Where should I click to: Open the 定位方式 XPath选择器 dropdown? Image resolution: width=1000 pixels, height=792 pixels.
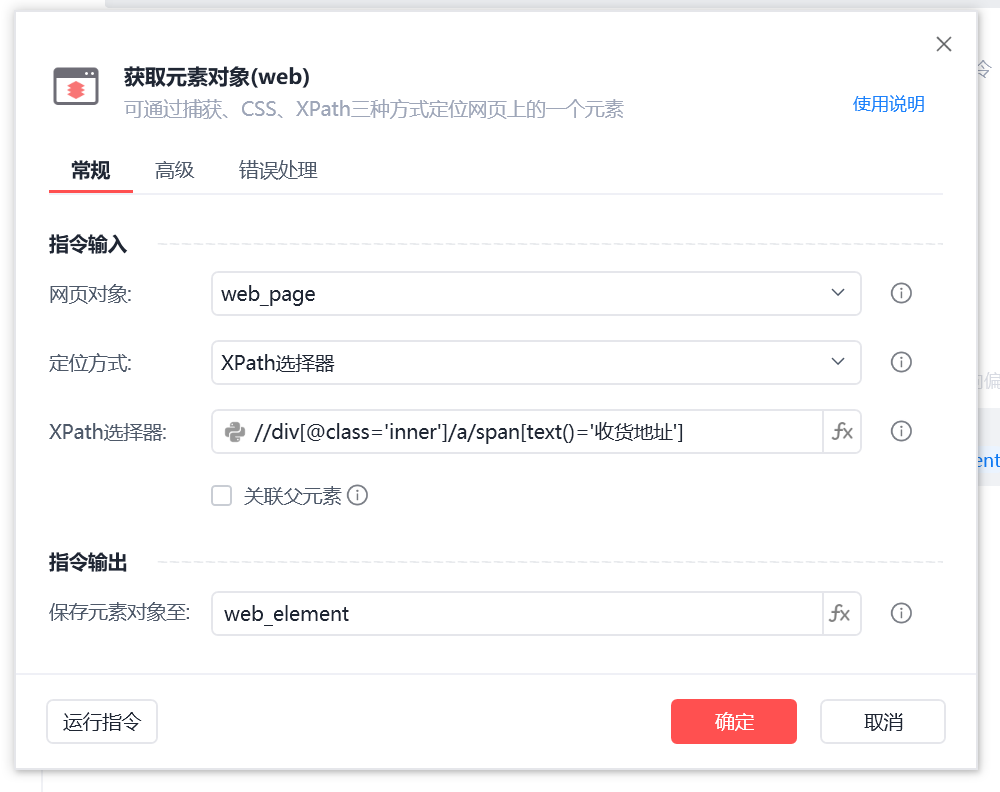point(536,362)
